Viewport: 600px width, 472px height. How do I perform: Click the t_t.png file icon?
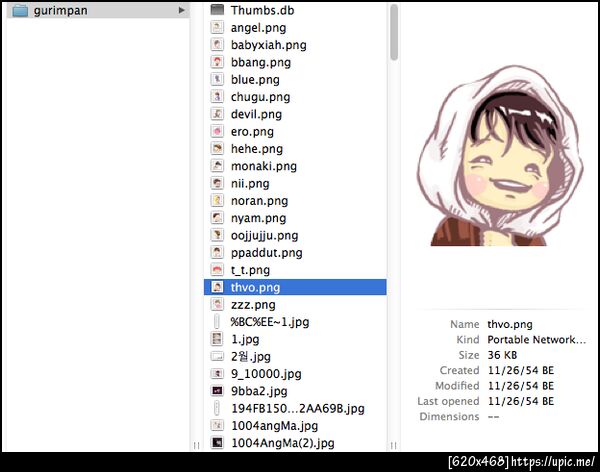(x=217, y=270)
